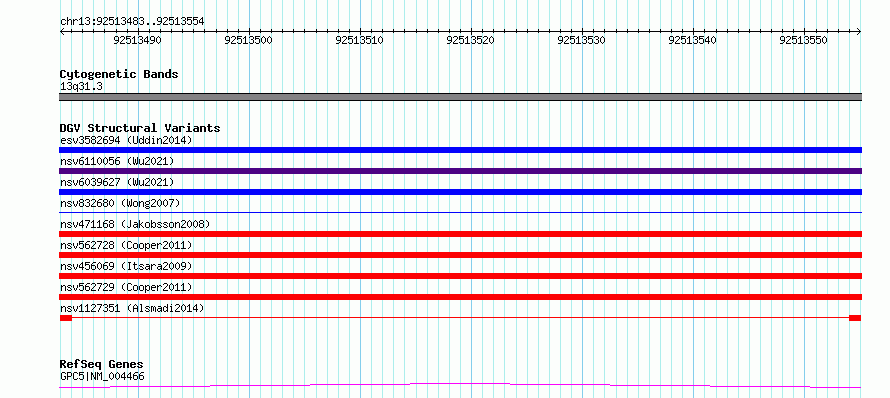Open nsv1127351 (Alsmadi2014) variant label
This screenshot has height=398, width=890.
point(132,308)
